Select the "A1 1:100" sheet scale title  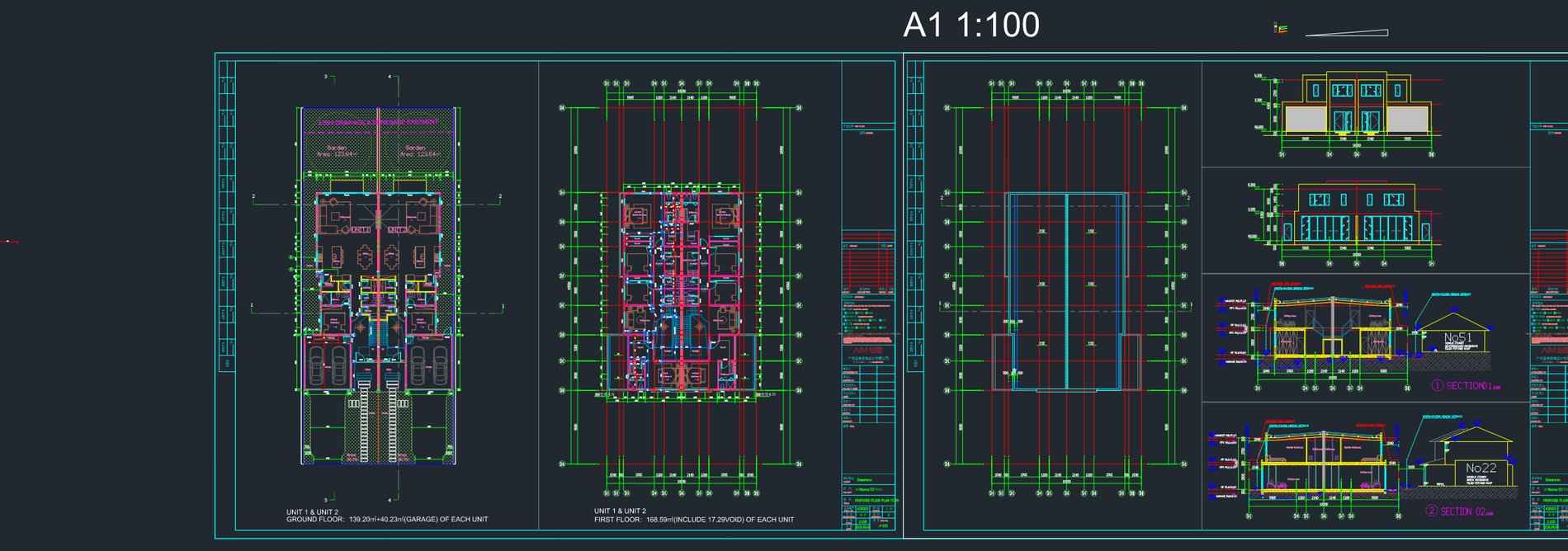pyautogui.click(x=971, y=25)
